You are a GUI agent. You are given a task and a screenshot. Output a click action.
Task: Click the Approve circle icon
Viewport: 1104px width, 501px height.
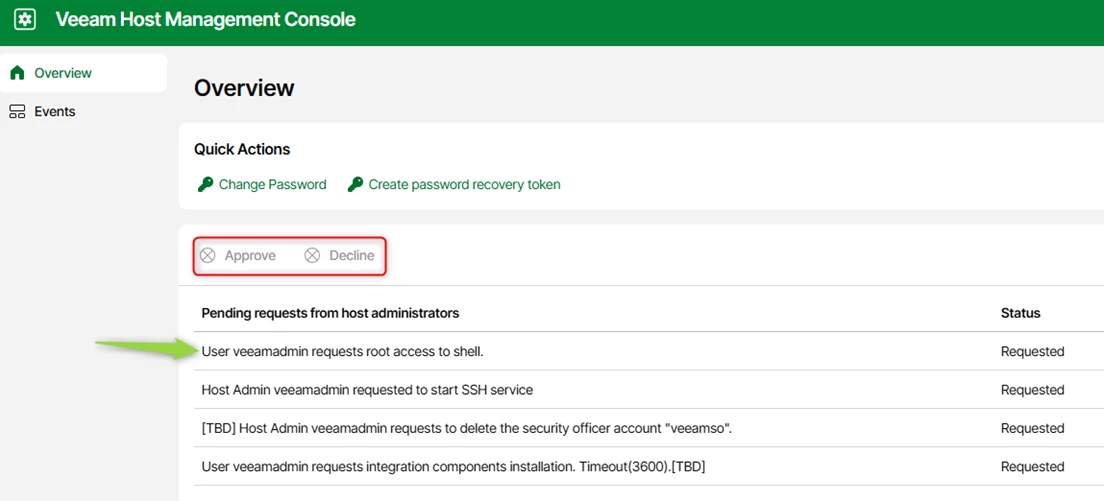click(x=208, y=256)
